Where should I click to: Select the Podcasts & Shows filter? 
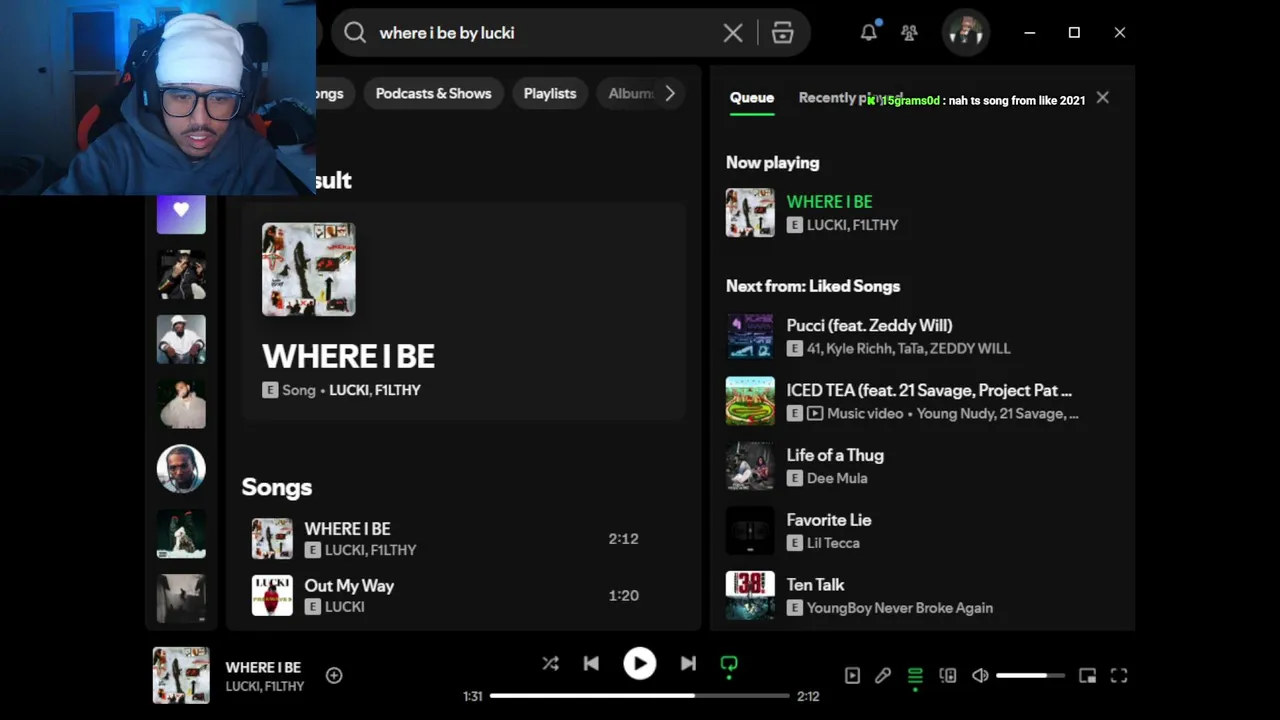pos(433,93)
